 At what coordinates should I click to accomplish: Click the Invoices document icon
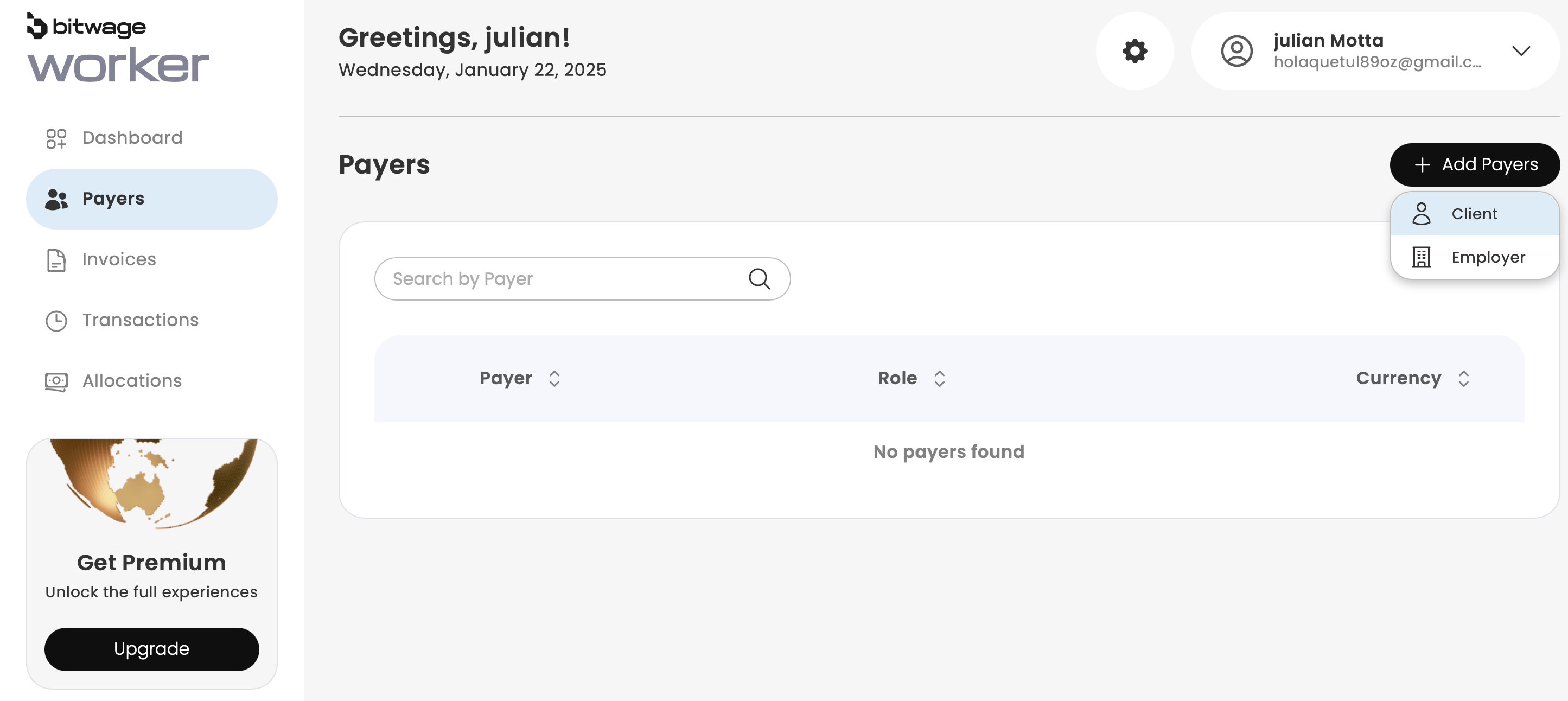tap(56, 260)
